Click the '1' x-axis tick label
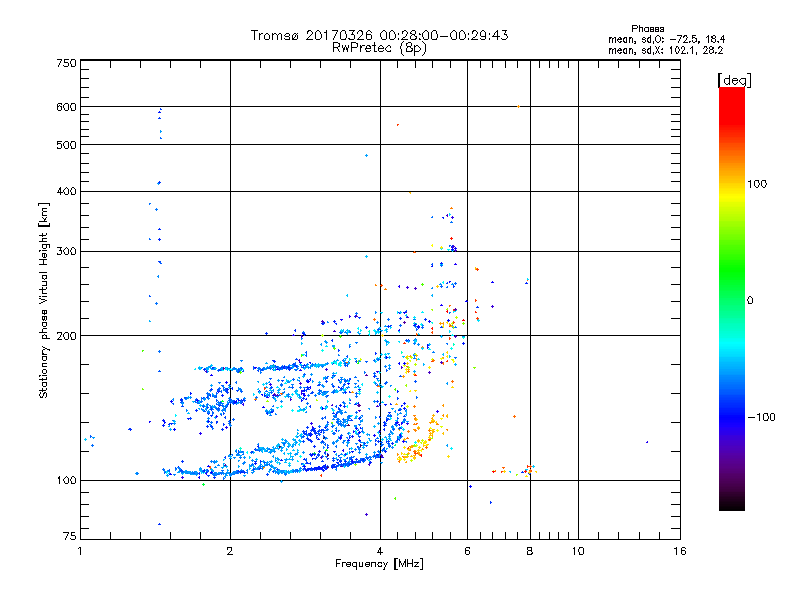The width and height of the screenshot is (800, 600). tap(80, 551)
